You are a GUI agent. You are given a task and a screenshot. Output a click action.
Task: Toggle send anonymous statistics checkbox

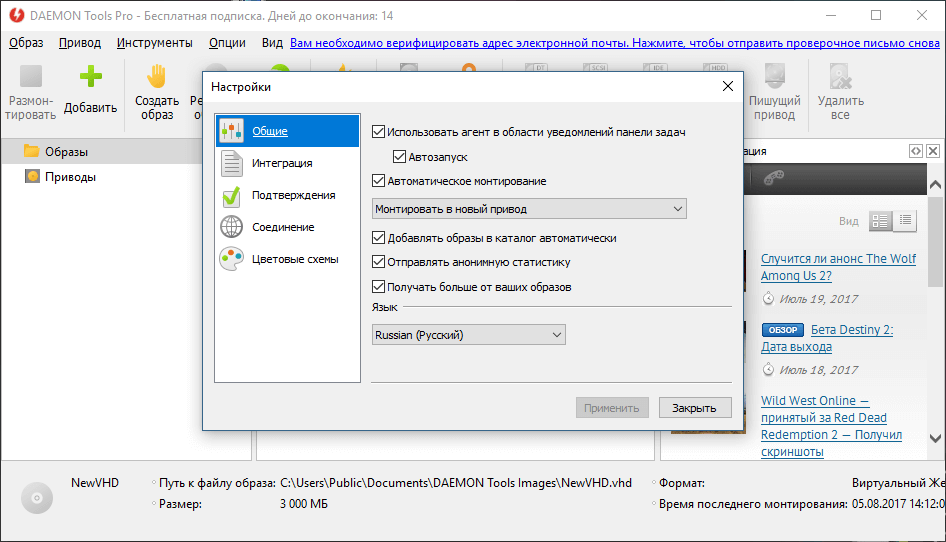click(378, 262)
